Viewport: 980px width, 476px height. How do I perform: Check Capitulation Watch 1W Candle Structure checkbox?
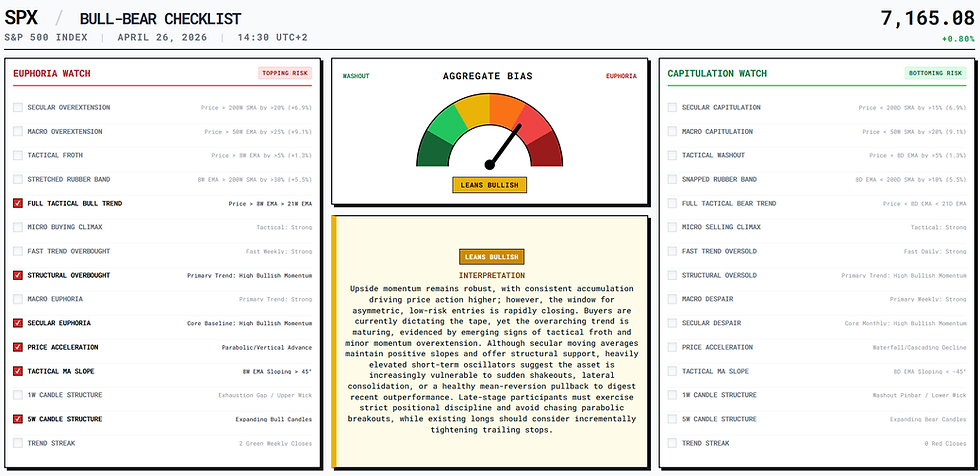[672, 395]
